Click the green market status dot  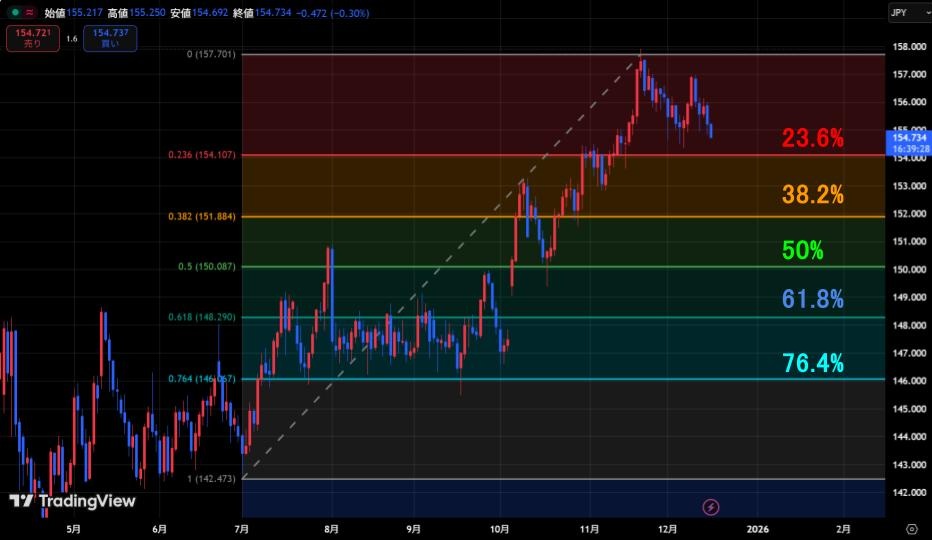[13, 12]
